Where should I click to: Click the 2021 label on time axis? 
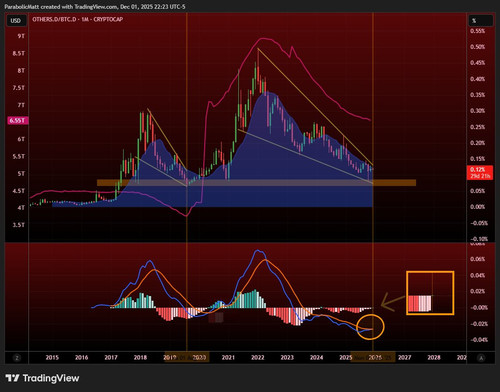point(228,358)
